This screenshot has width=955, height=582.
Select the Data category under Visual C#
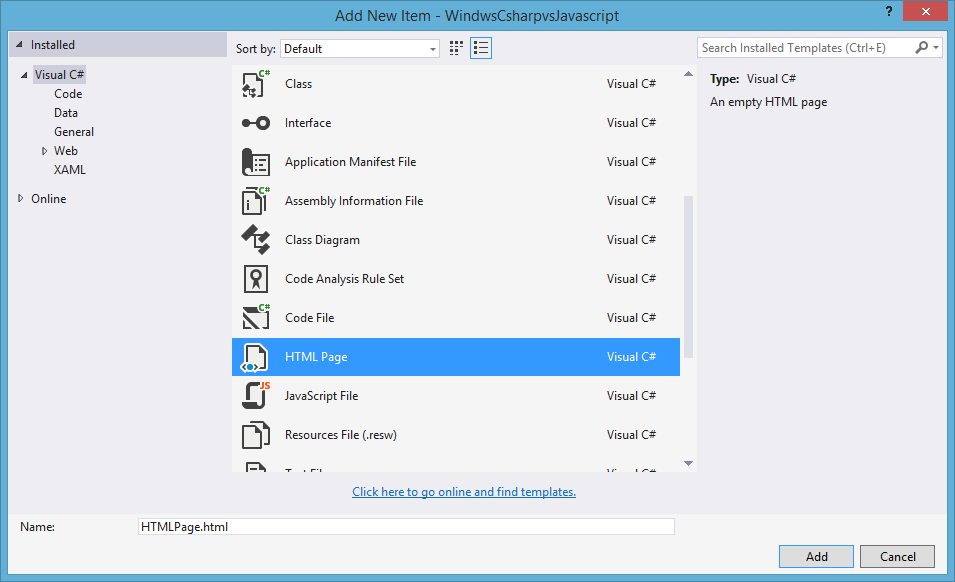pos(66,112)
